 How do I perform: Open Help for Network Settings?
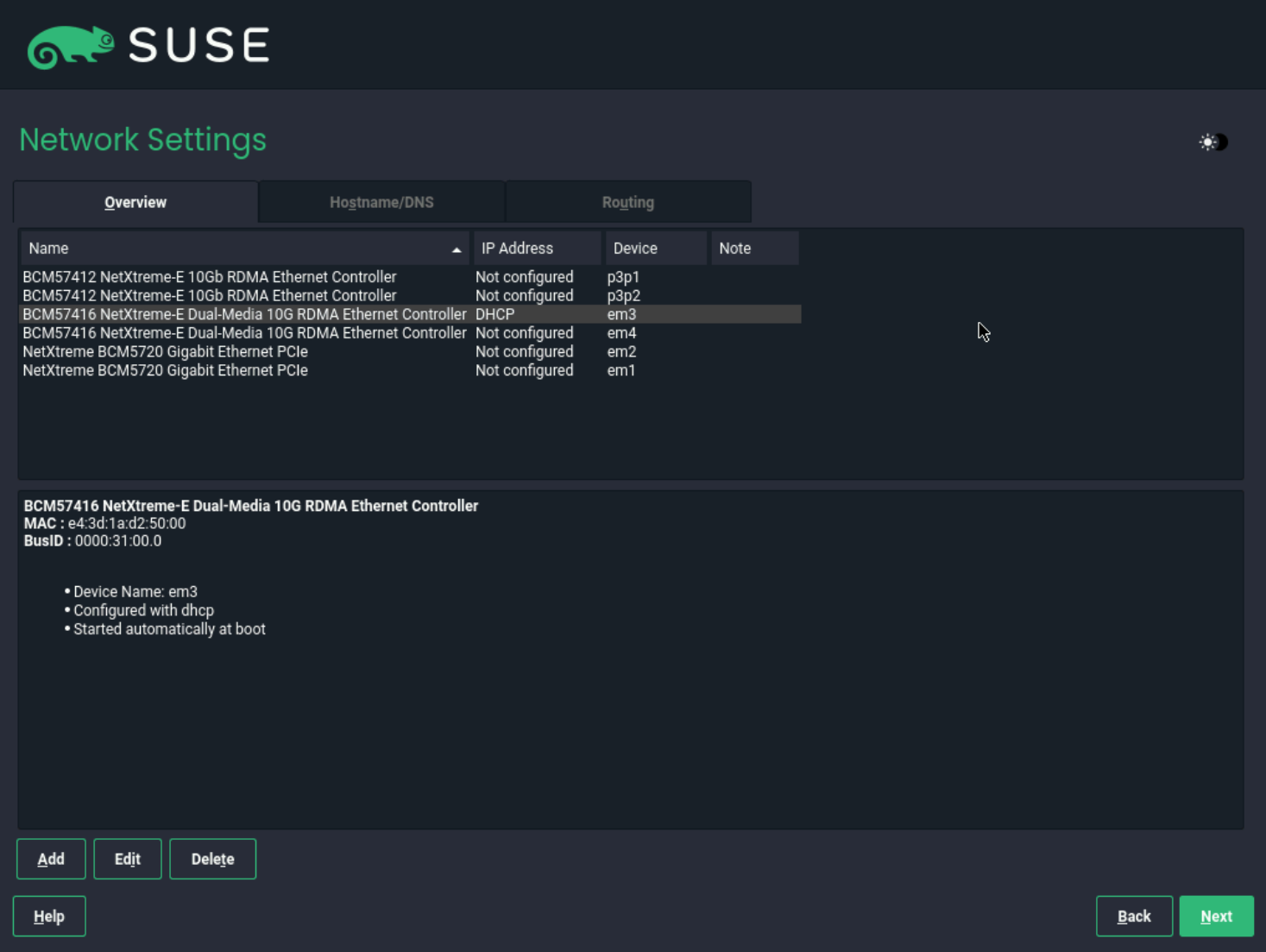48,916
